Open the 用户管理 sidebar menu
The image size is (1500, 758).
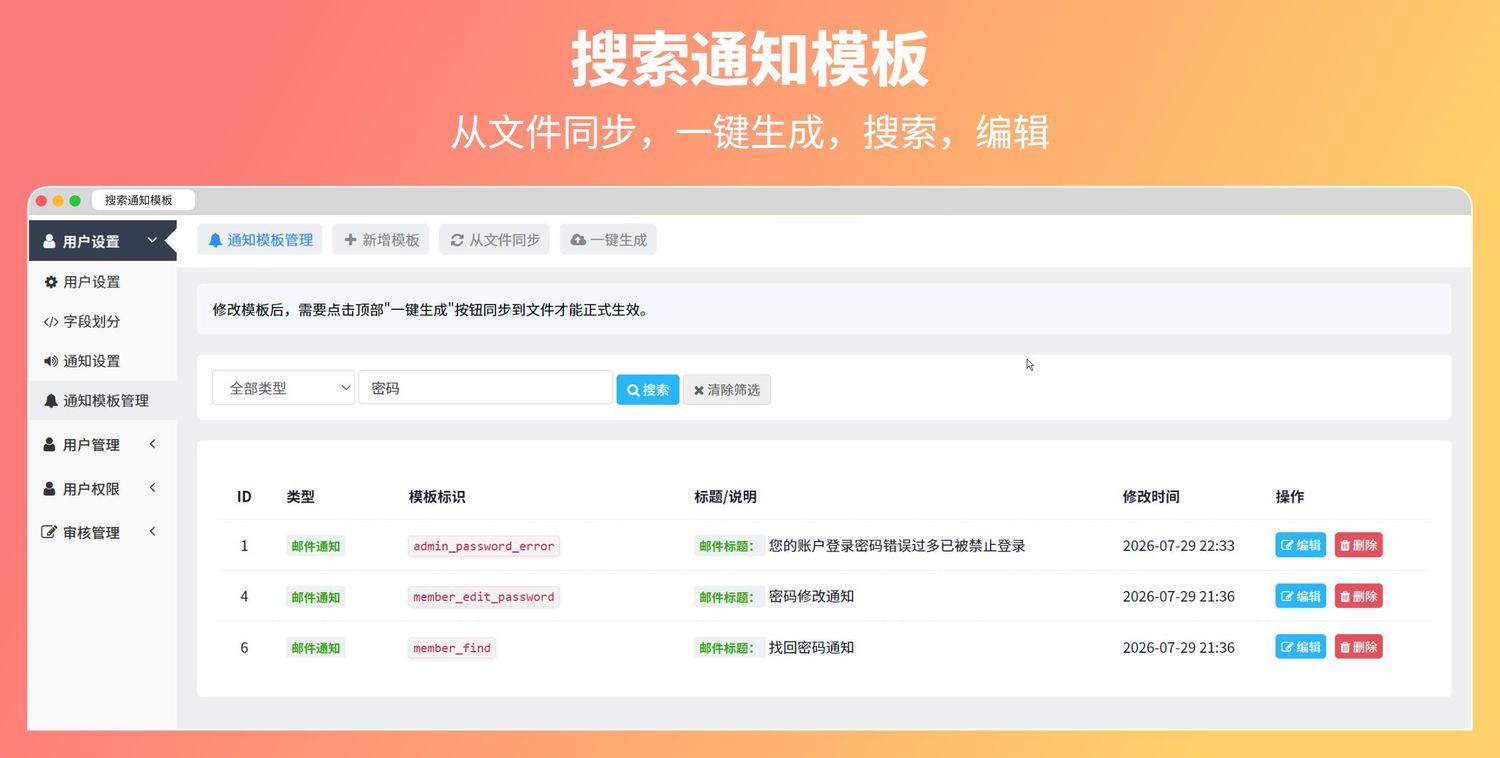(103, 445)
